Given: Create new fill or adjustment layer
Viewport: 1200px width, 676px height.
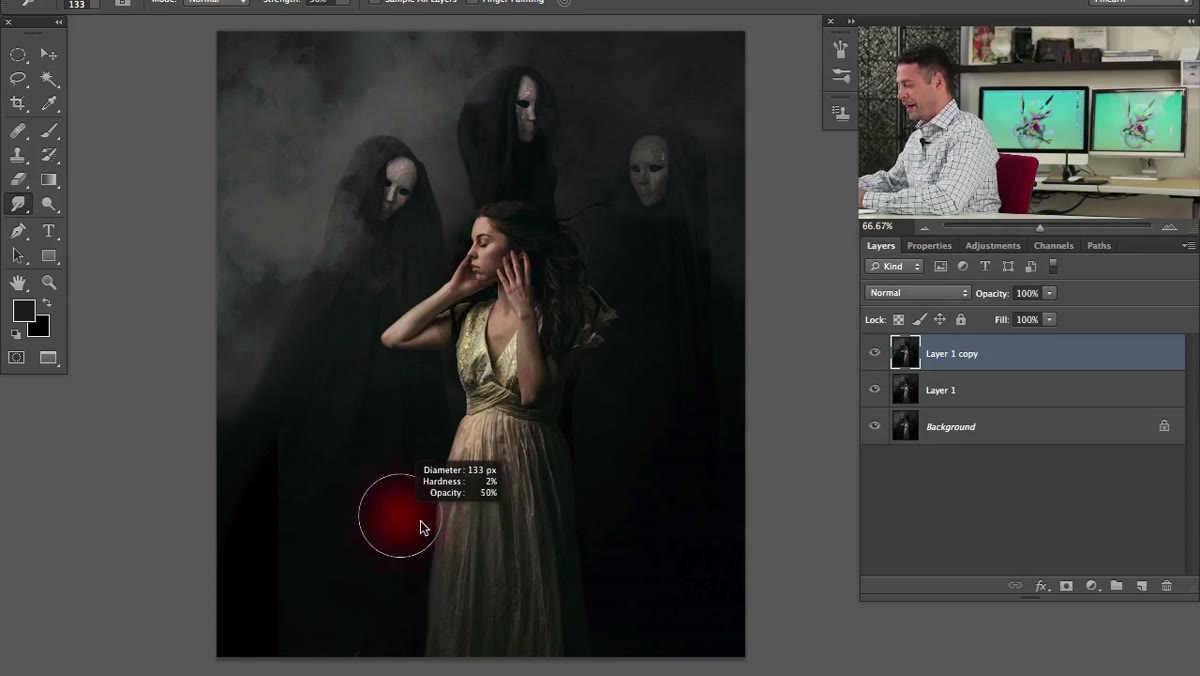Looking at the screenshot, I should pos(1091,586).
